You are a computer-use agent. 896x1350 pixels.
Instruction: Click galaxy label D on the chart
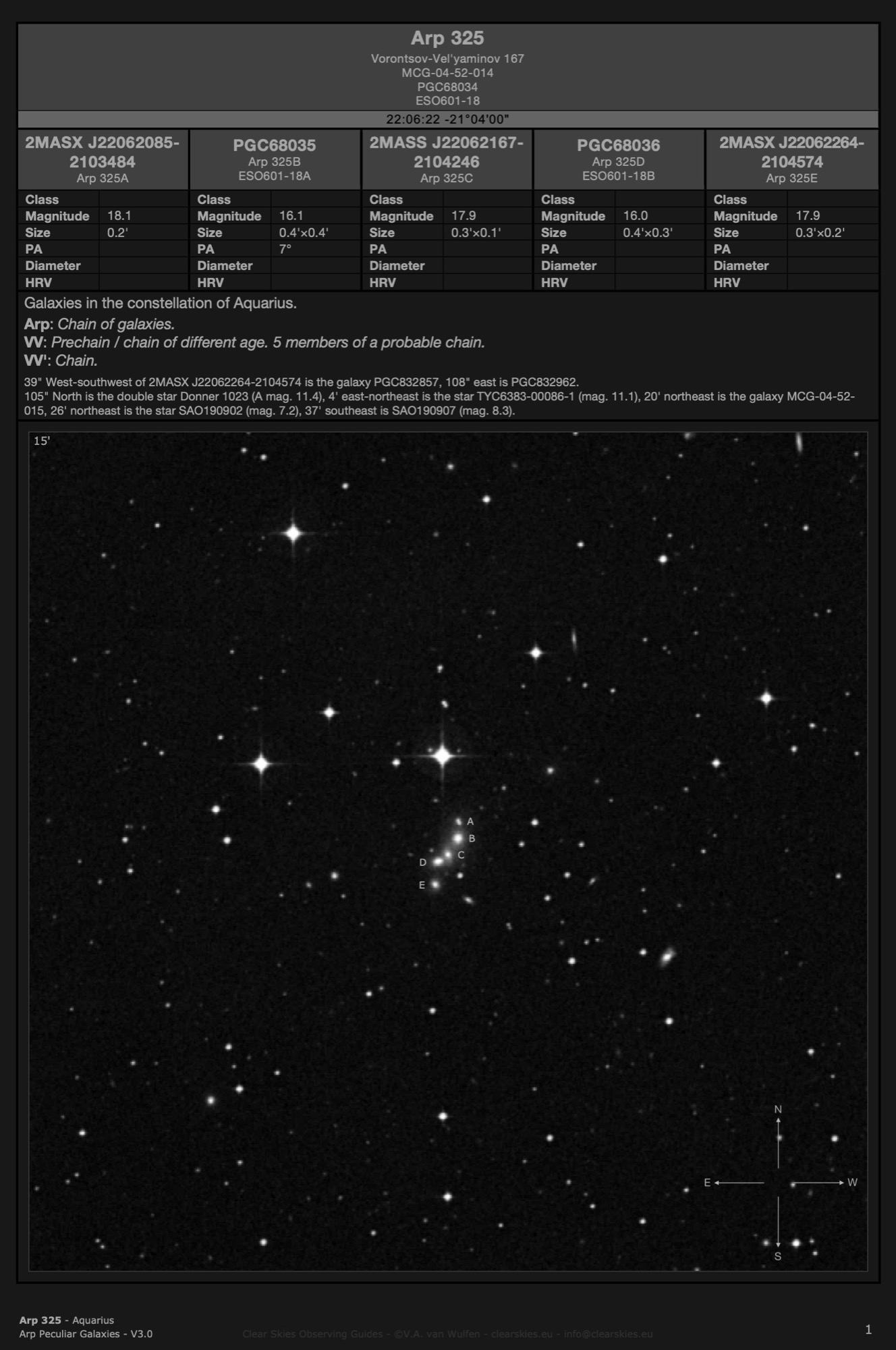pyautogui.click(x=423, y=863)
